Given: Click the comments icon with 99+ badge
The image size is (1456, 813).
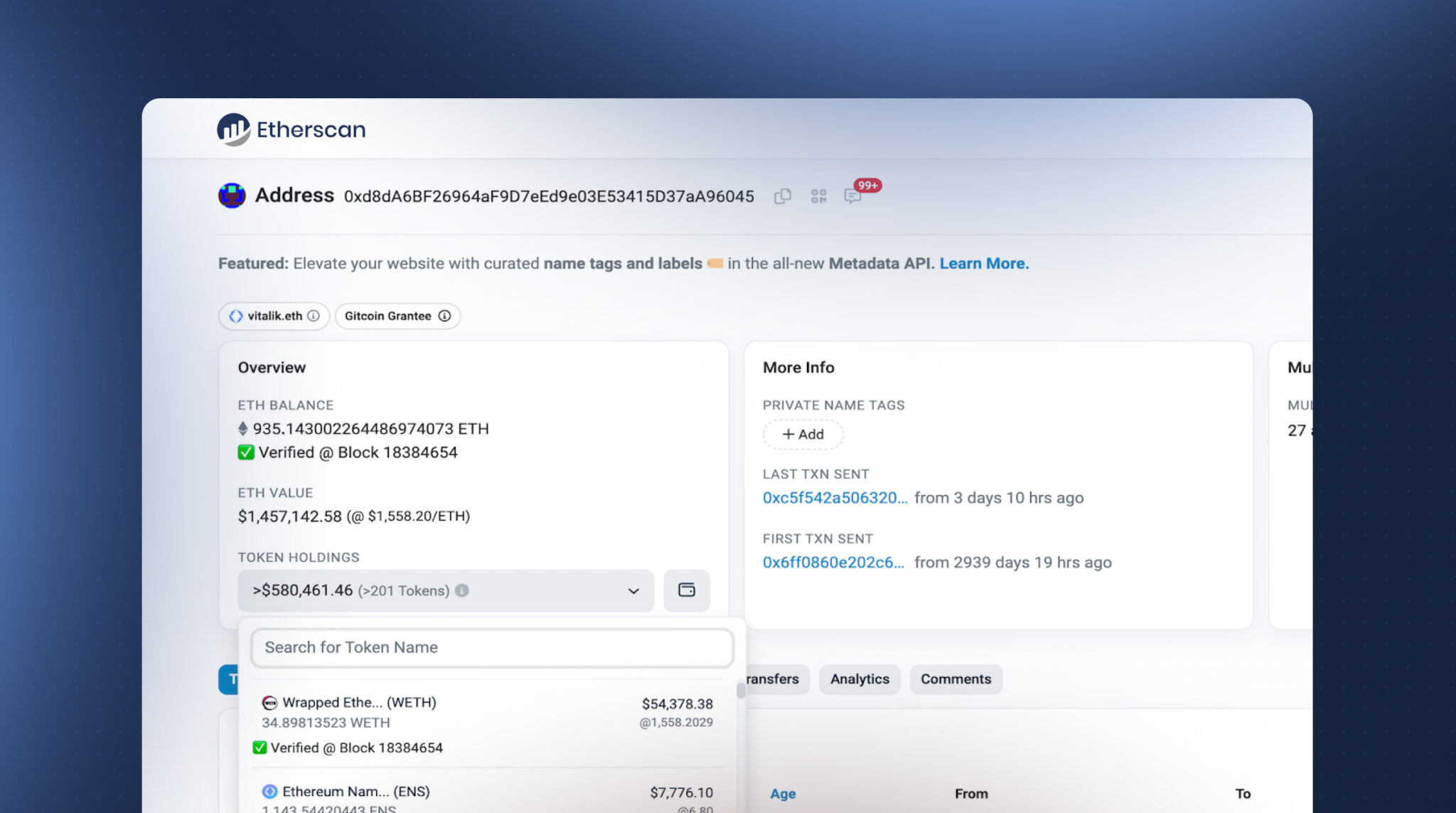Looking at the screenshot, I should 853,196.
